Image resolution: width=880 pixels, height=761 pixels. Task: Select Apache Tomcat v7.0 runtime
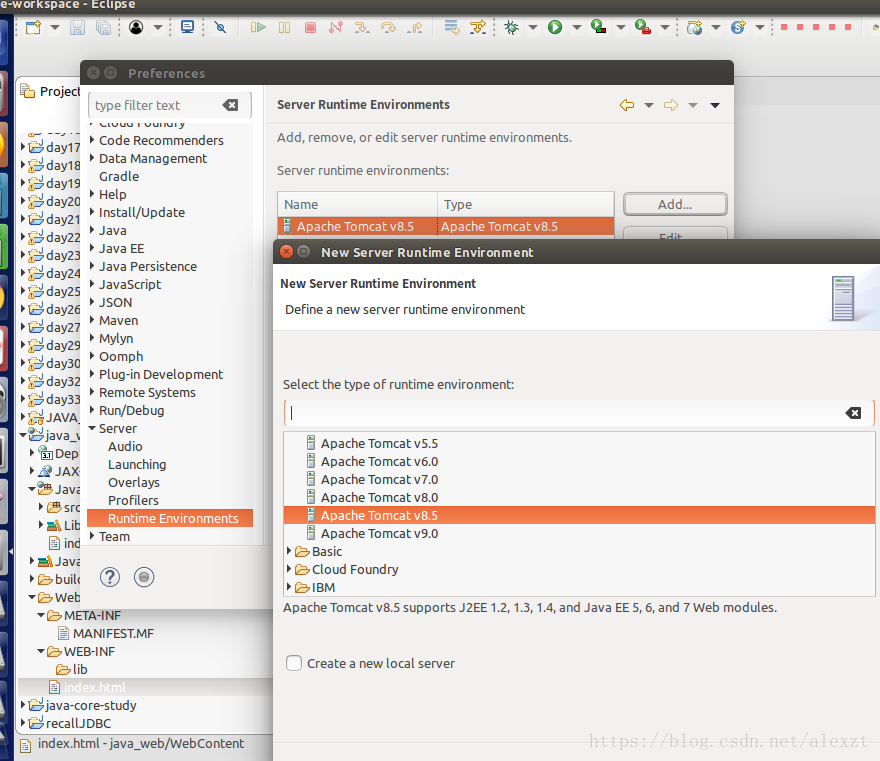click(379, 479)
